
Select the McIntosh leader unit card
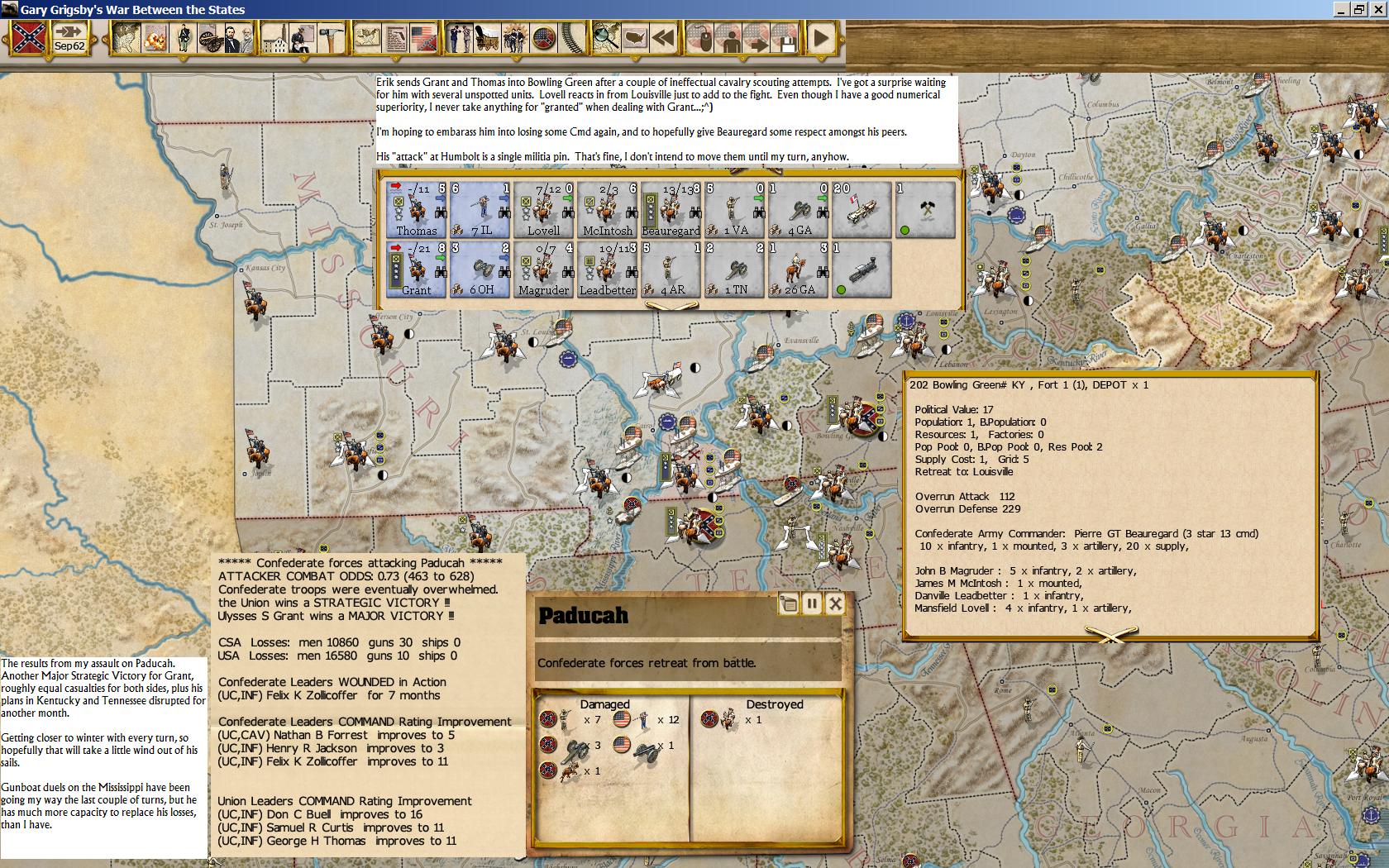[608, 210]
